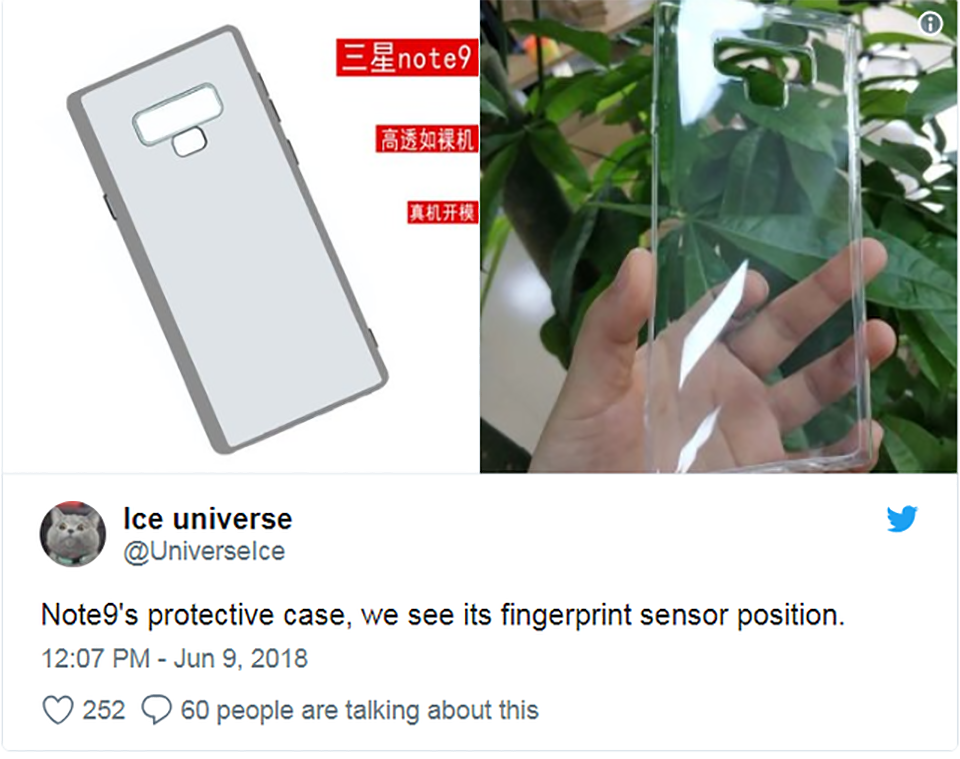Screen dimensions: 960x759
Task: Click camera cutout in clear case photo
Action: [x=767, y=72]
